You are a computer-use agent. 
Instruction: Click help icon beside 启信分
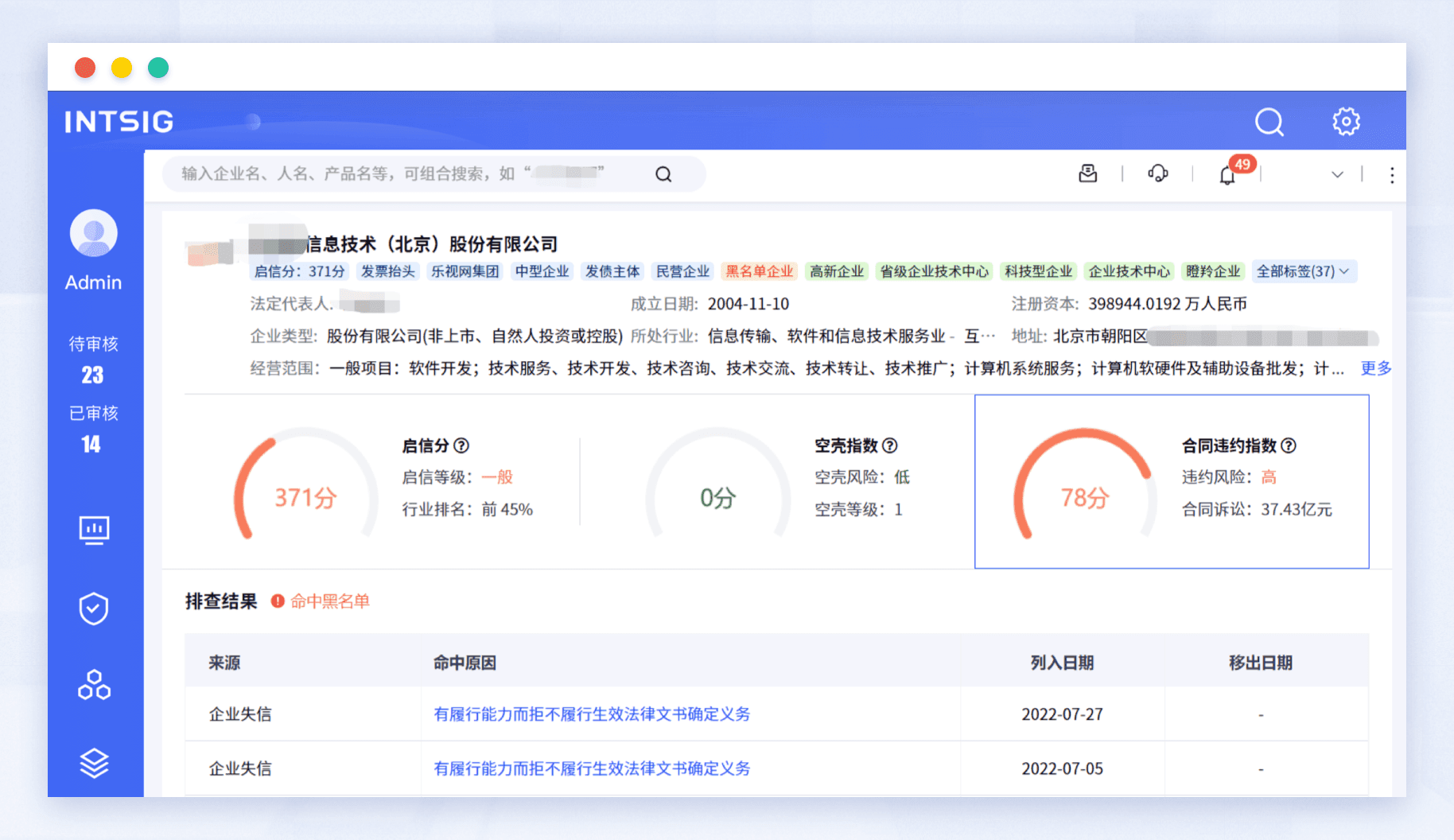(x=461, y=445)
